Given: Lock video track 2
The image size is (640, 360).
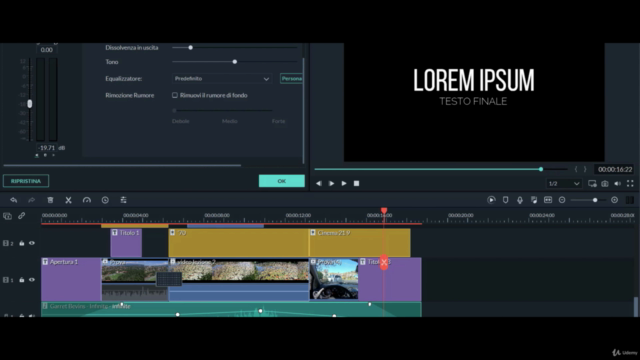Looking at the screenshot, I should 22,243.
